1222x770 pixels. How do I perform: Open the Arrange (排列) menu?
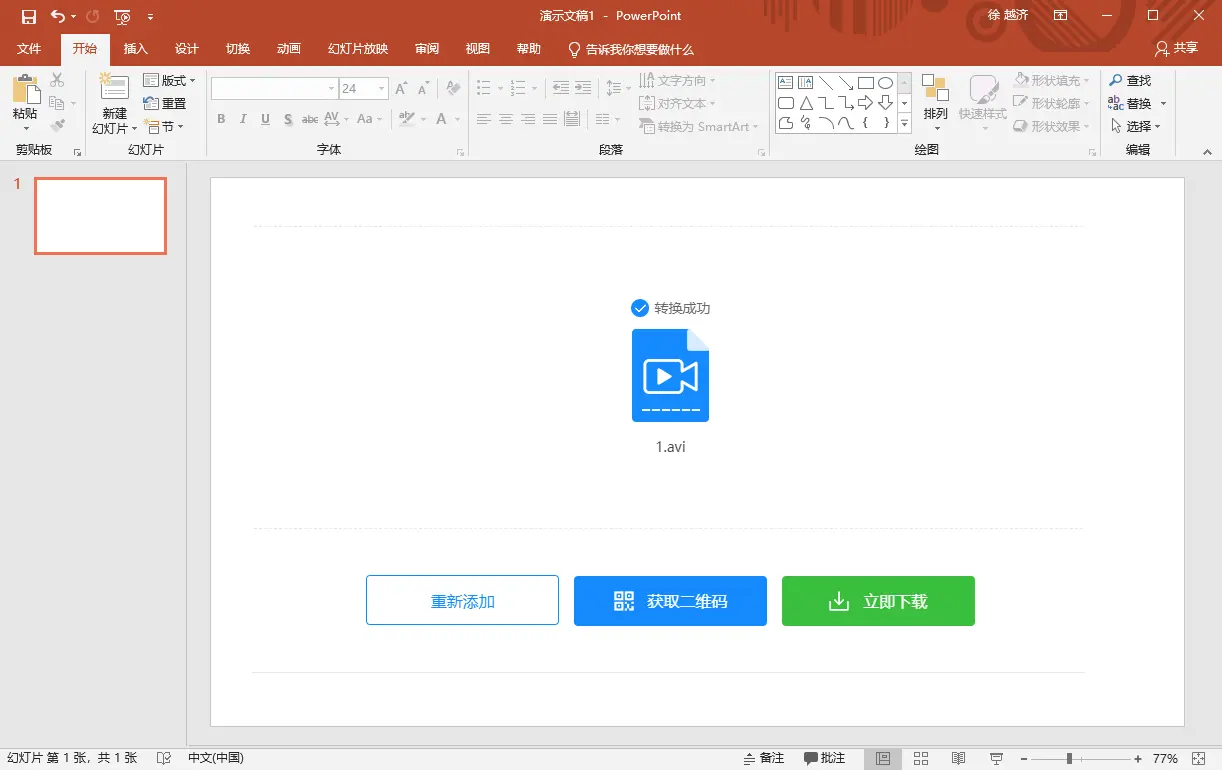click(x=935, y=102)
